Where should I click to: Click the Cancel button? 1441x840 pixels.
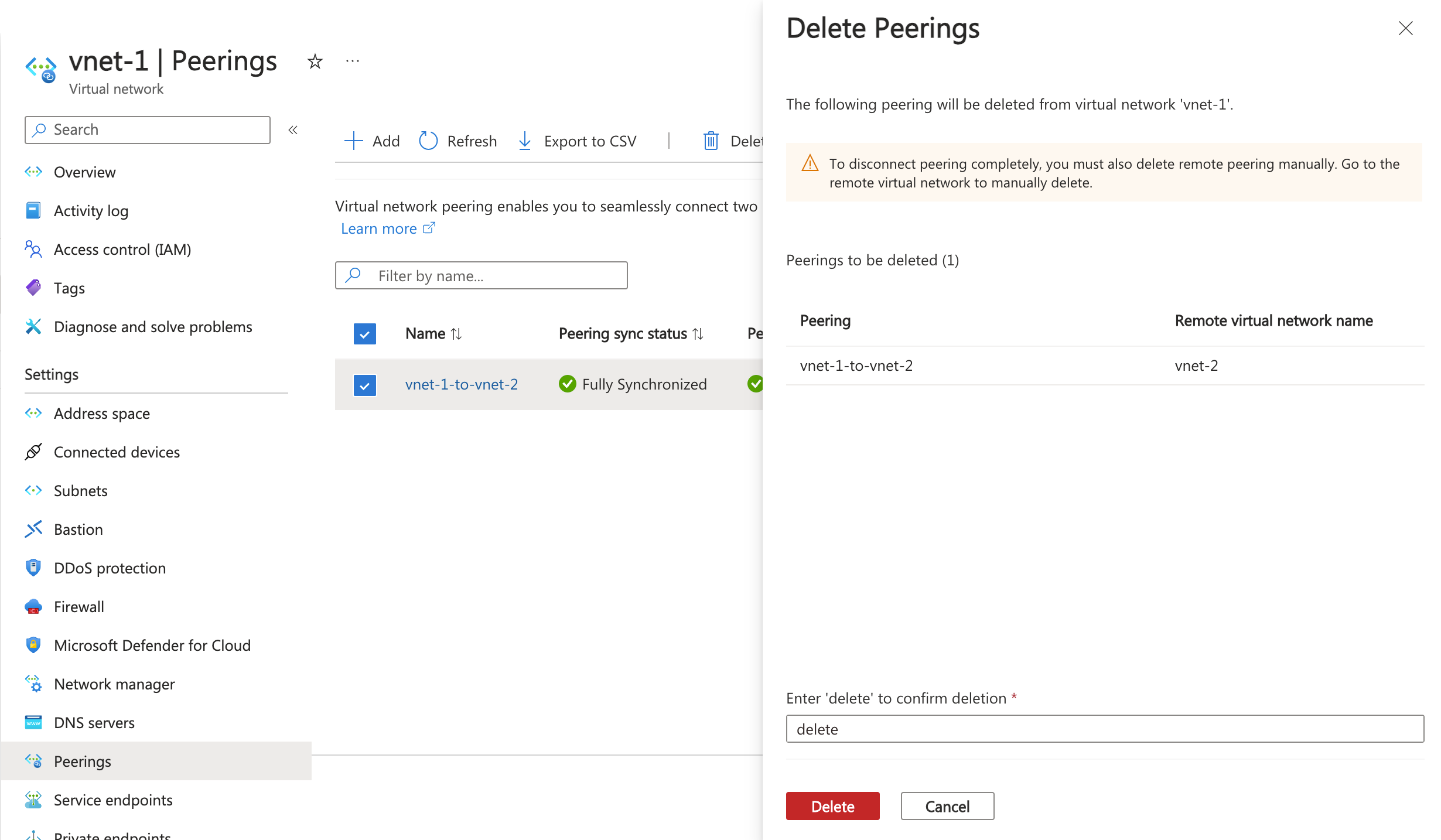(x=946, y=806)
